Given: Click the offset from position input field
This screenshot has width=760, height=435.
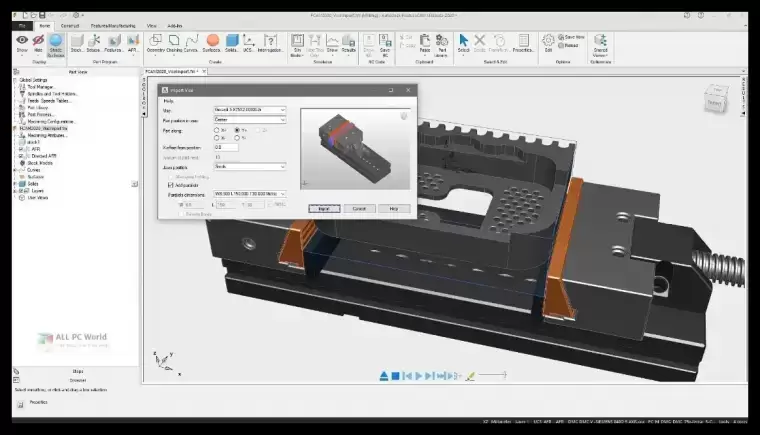Looking at the screenshot, I should click(226, 147).
